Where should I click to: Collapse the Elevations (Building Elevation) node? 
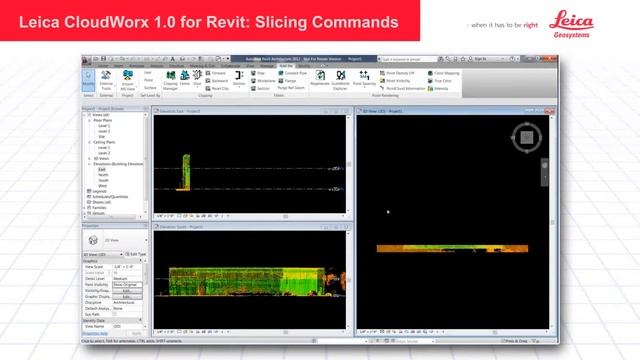tap(89, 164)
